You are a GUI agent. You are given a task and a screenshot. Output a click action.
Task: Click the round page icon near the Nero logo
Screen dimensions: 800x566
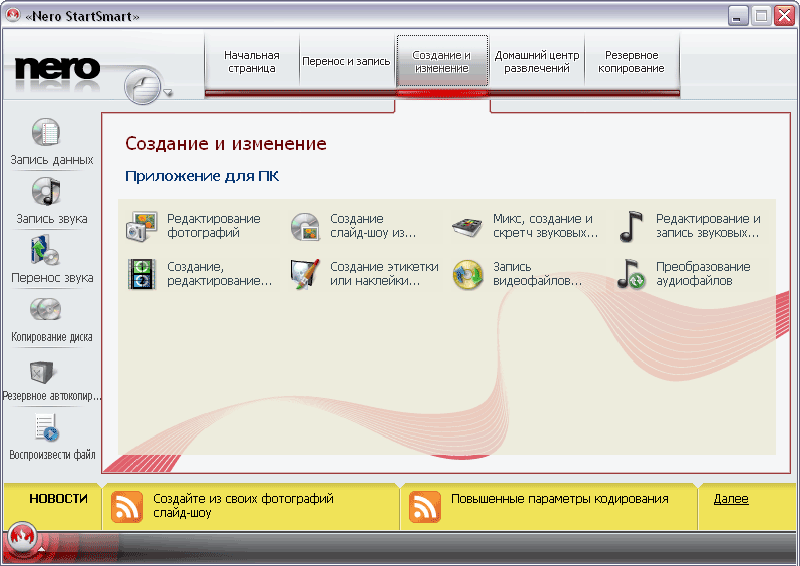pos(142,86)
